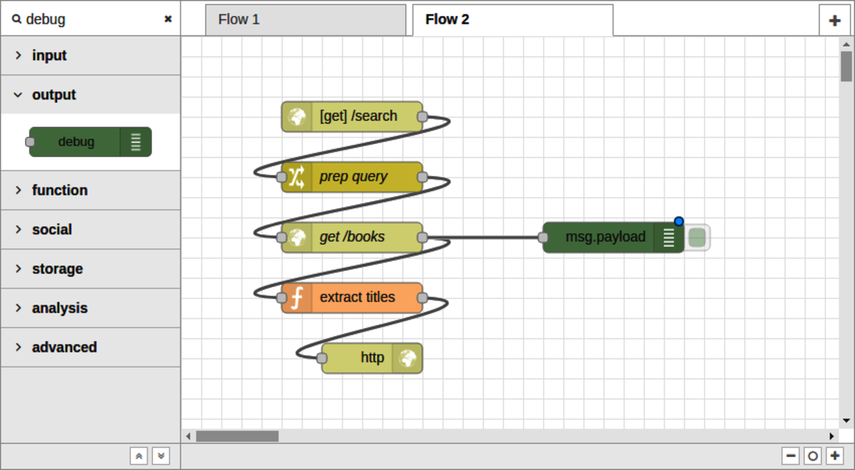The height and width of the screenshot is (470, 855).
Task: Expand the storage palette category
Action: (90, 269)
